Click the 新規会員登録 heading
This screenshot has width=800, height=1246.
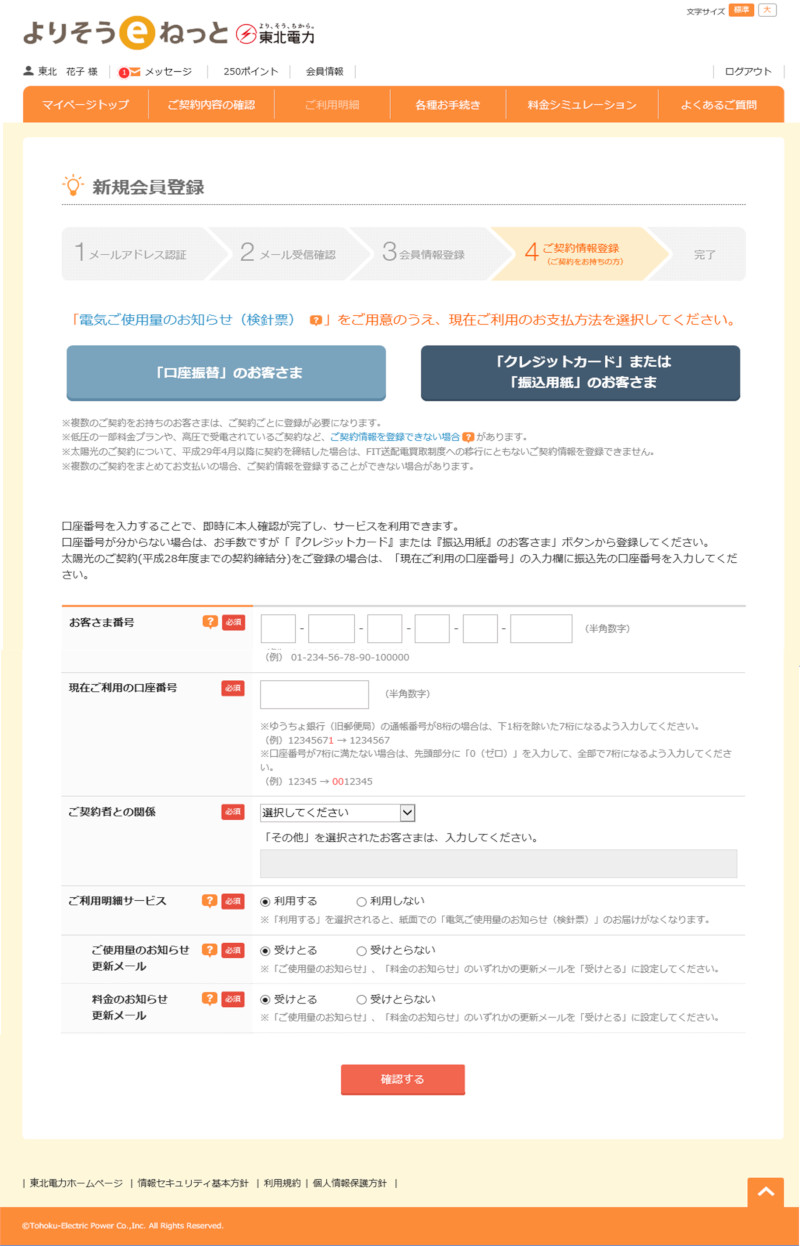tap(149, 187)
